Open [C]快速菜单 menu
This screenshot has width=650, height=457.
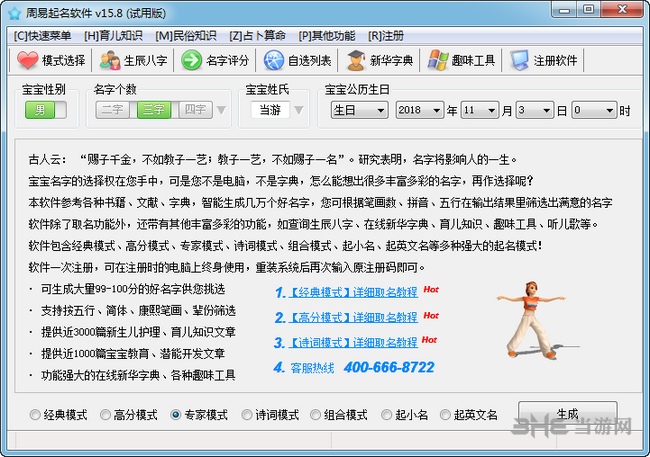(42, 36)
